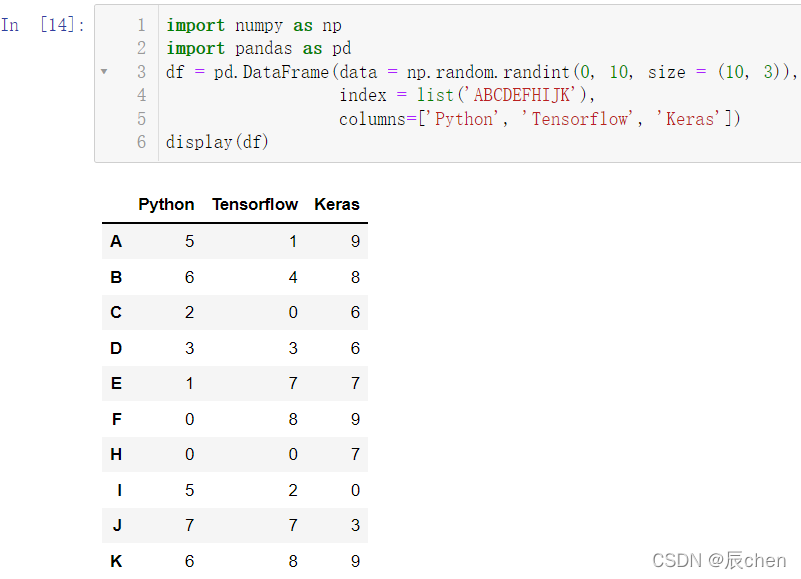The width and height of the screenshot is (801, 579).
Task: Click np.random.randint call in code
Action: [488, 72]
